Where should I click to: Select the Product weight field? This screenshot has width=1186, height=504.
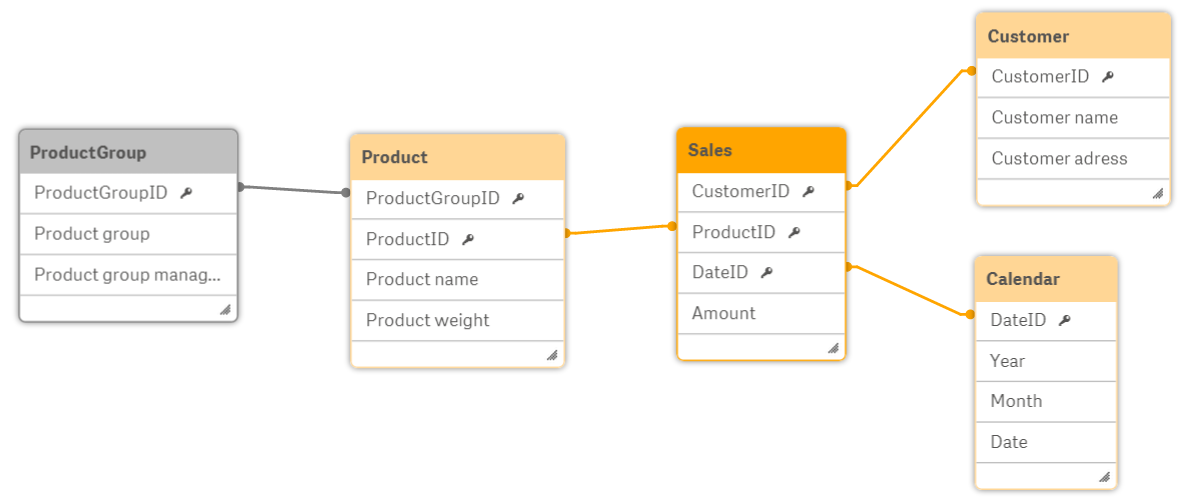tap(458, 320)
